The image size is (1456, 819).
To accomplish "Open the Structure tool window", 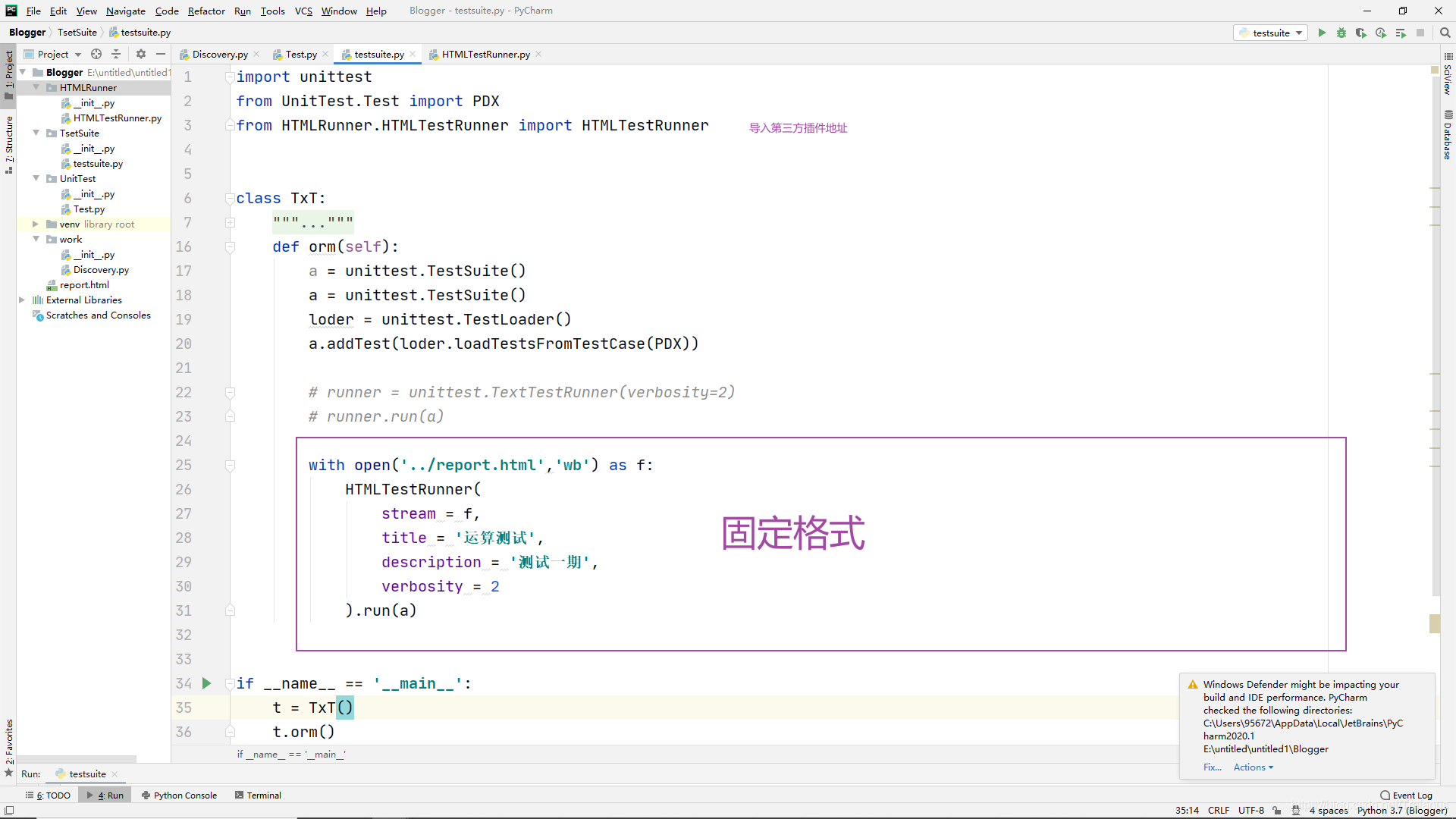I will (9, 144).
